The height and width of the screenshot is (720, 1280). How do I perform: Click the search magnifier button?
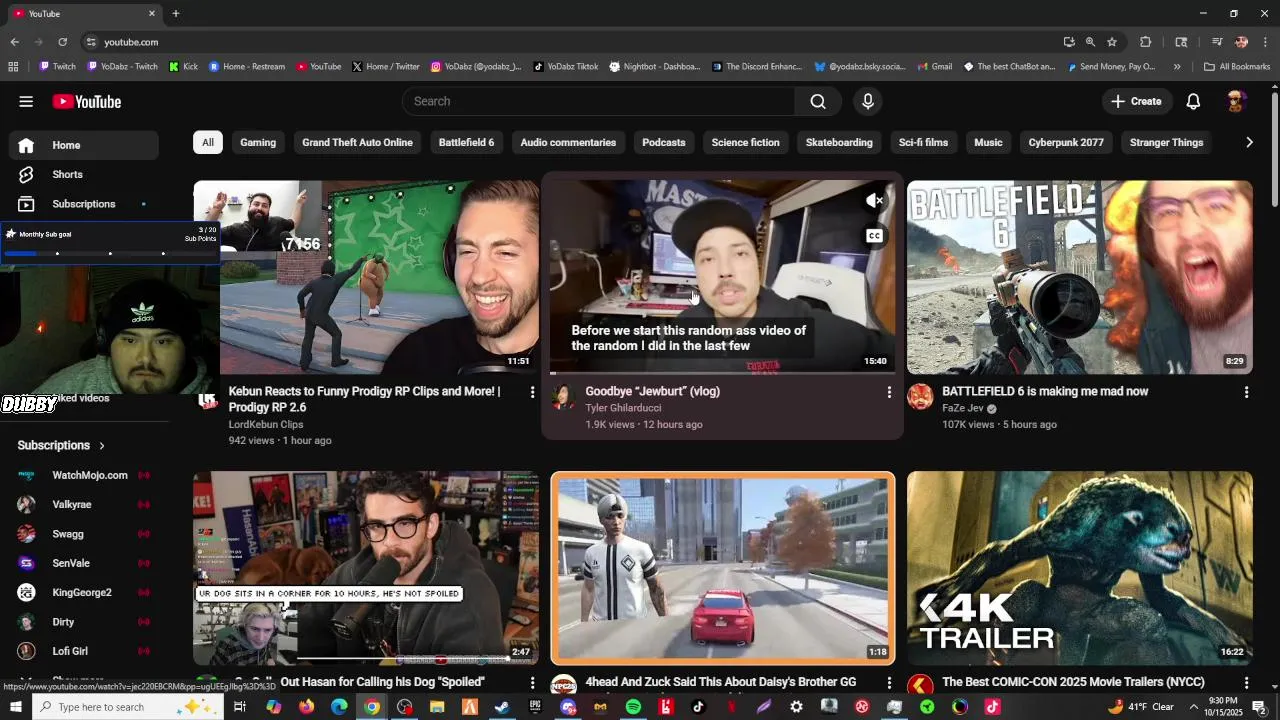point(818,101)
